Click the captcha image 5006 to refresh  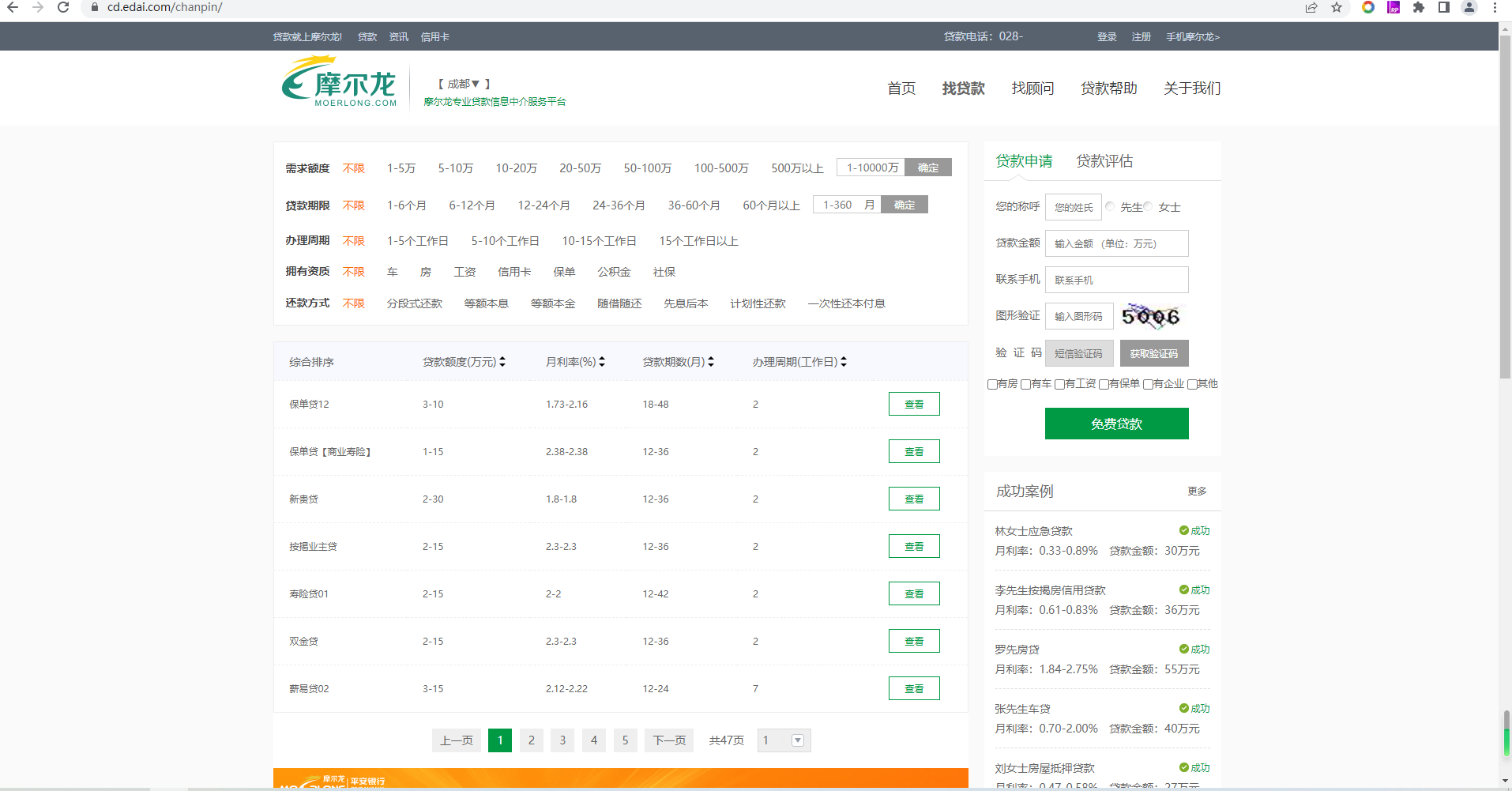1151,316
